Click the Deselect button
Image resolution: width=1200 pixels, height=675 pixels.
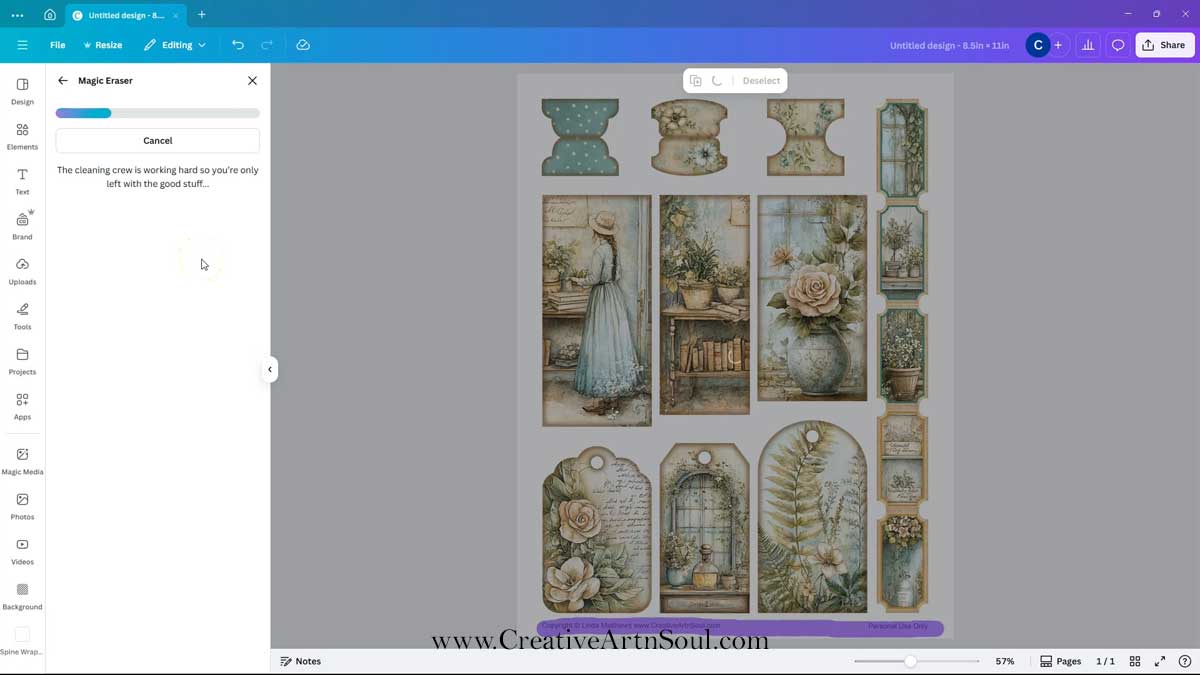(x=761, y=81)
